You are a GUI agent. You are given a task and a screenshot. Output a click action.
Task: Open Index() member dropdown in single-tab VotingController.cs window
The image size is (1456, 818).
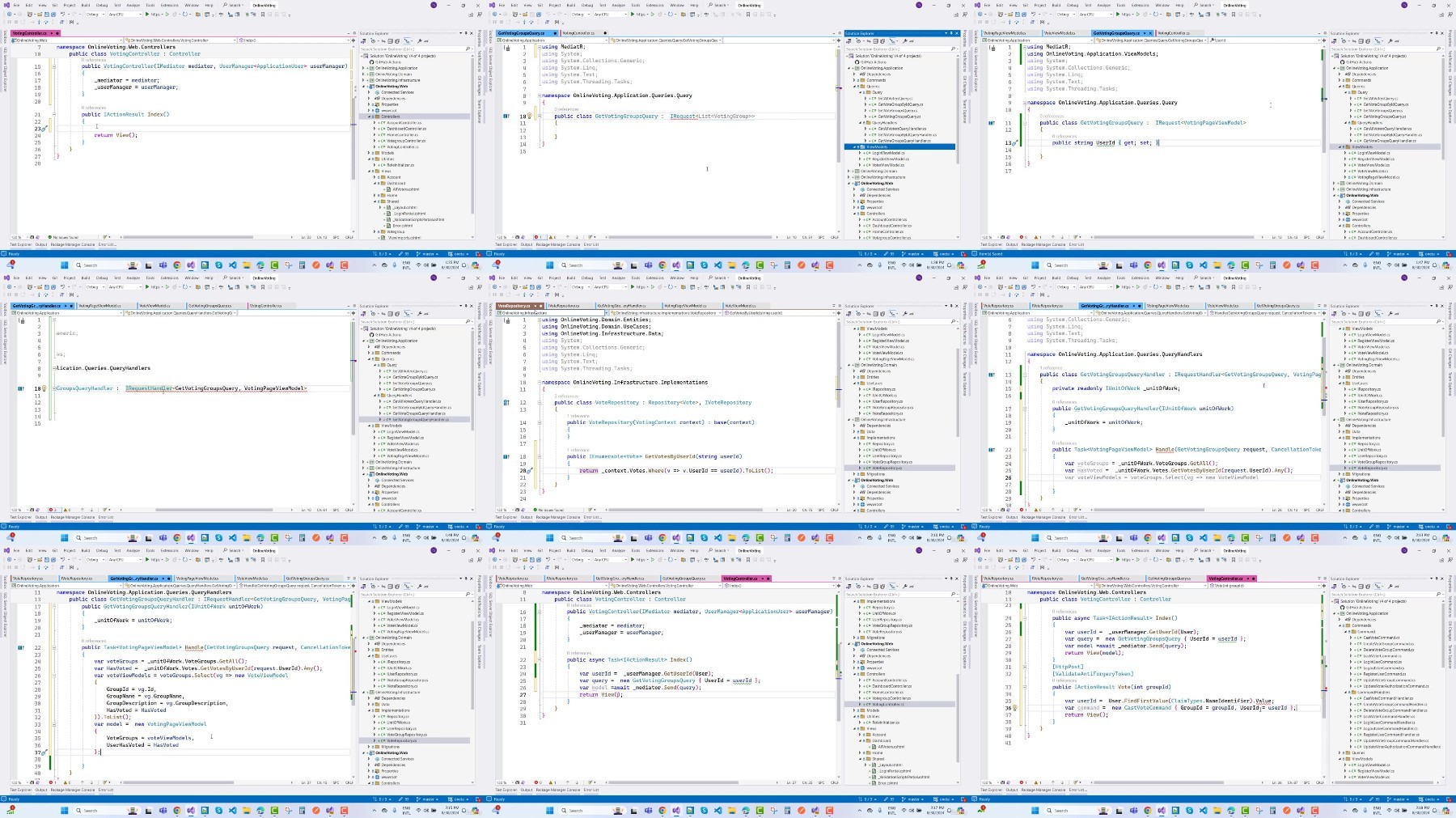(294, 40)
